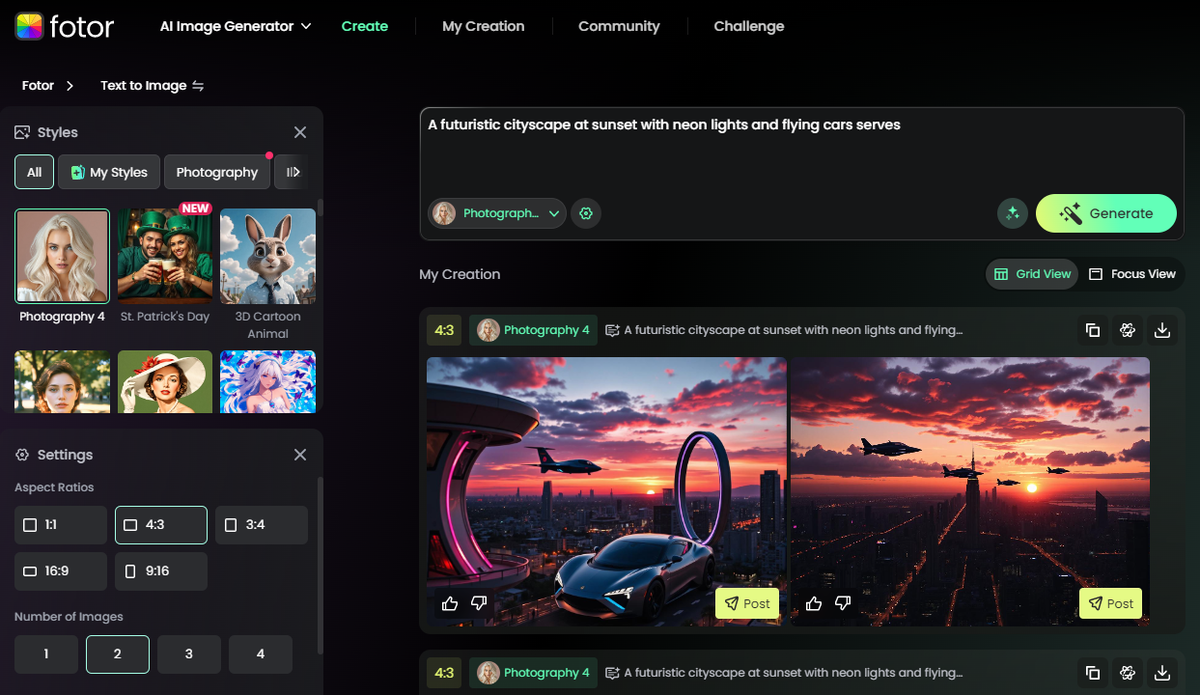Open the Photography style dropdown in the prompt bar
Image resolution: width=1200 pixels, height=695 pixels.
497,213
